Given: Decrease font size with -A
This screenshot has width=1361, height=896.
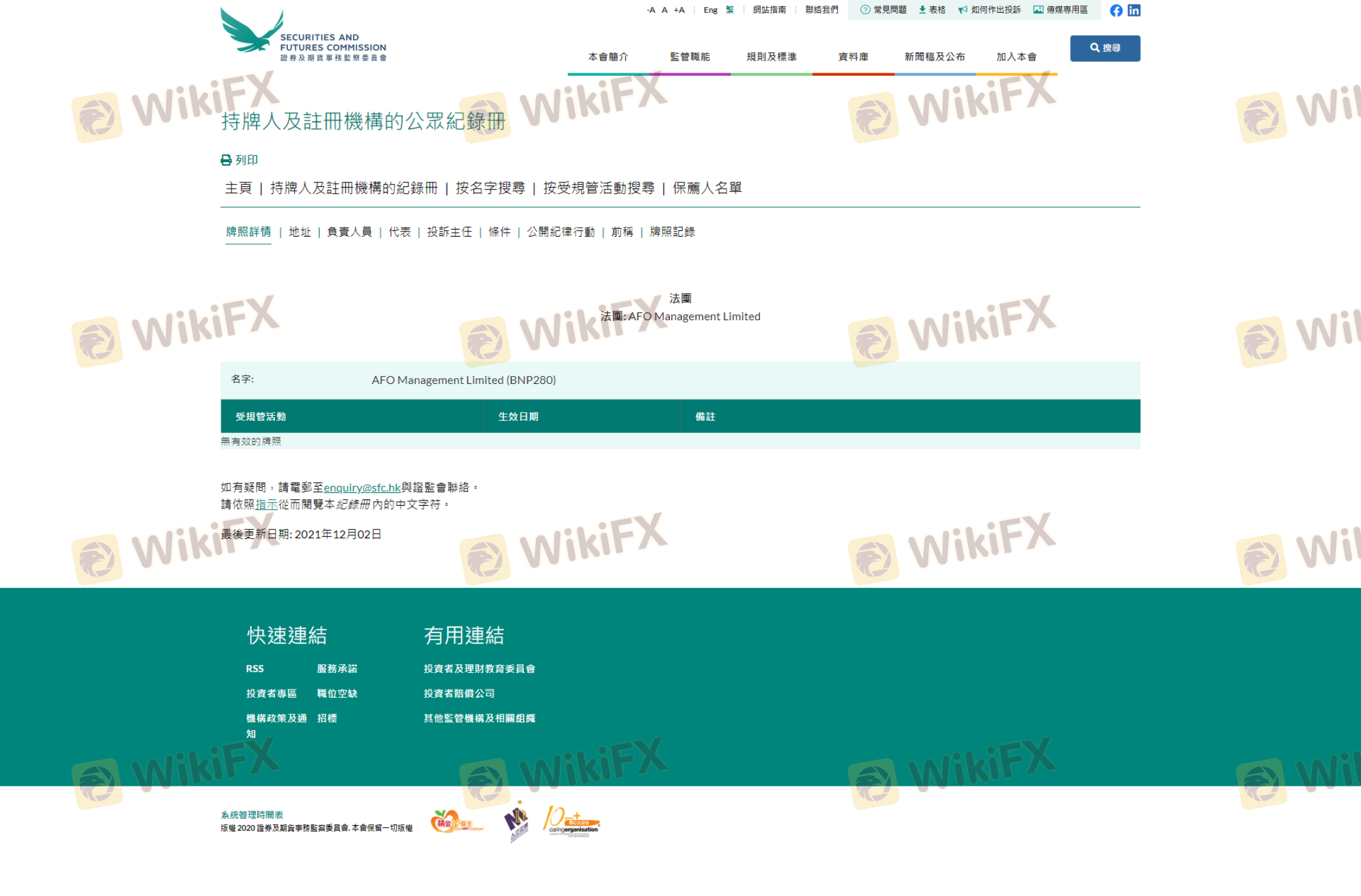Looking at the screenshot, I should [650, 10].
